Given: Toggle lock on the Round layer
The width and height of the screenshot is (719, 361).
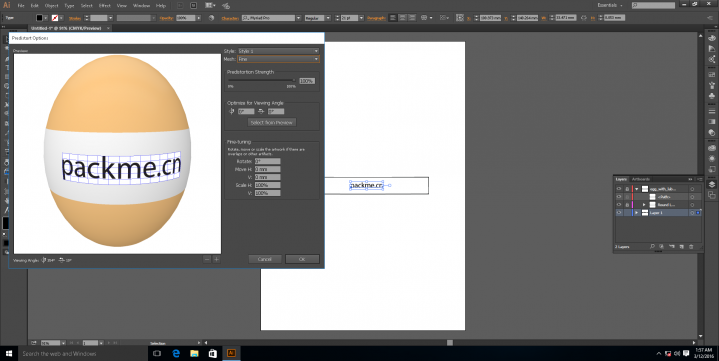Looking at the screenshot, I should [627, 205].
